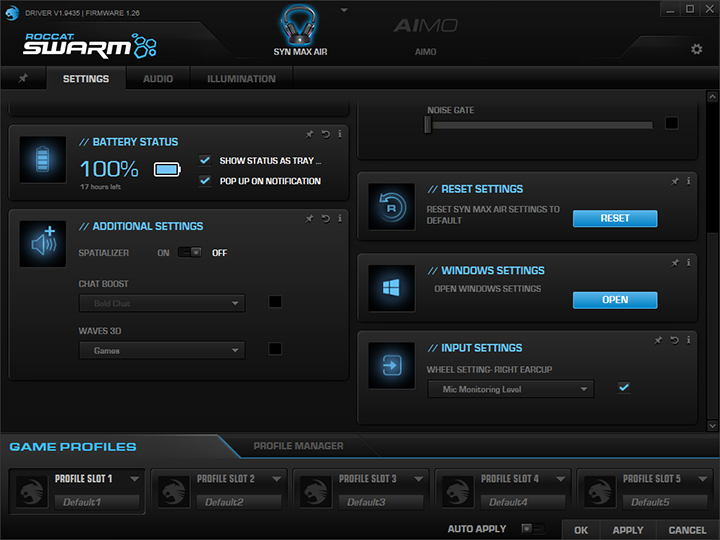Uncheck Show Status As Tray checkbox

[205, 160]
